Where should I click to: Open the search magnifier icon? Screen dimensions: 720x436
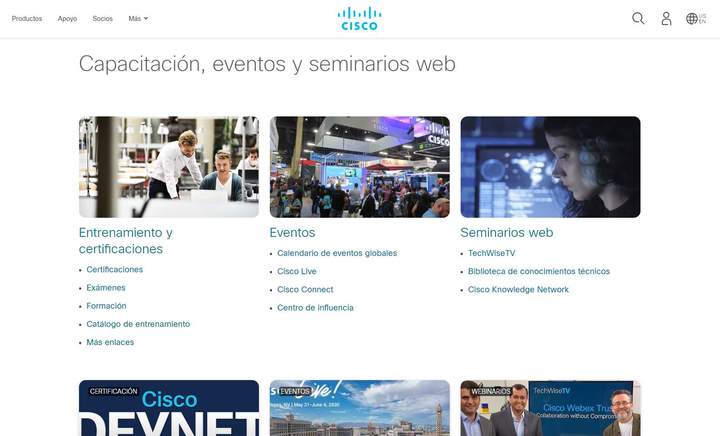(x=638, y=18)
